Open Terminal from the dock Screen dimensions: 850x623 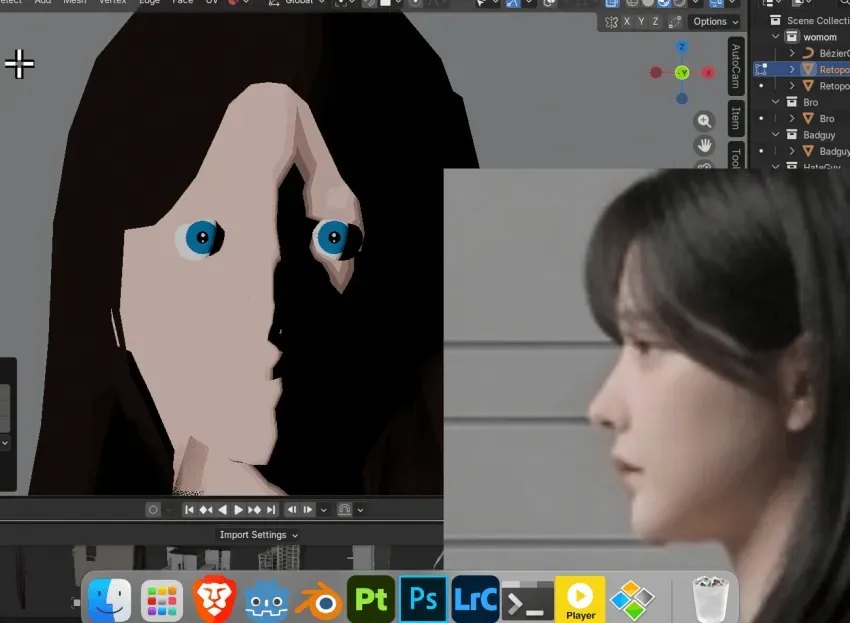(x=527, y=600)
